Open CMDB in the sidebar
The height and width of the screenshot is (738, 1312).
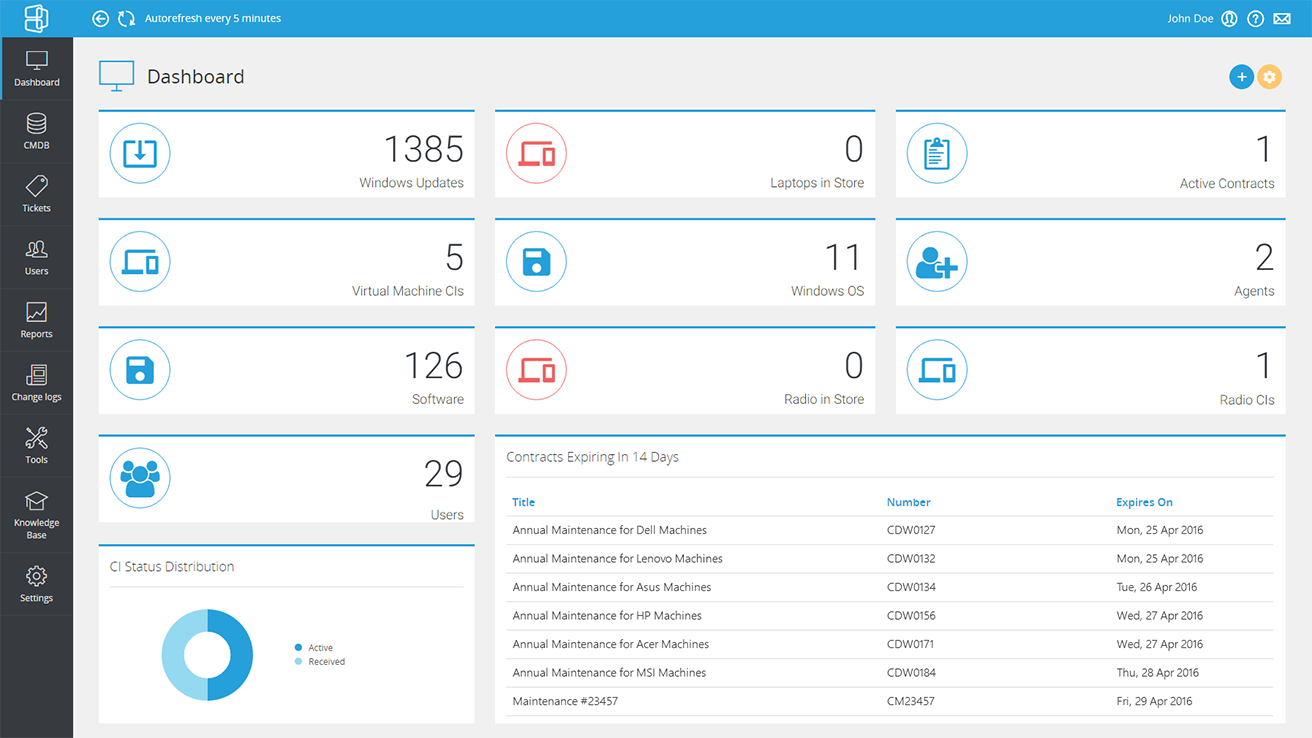37,132
